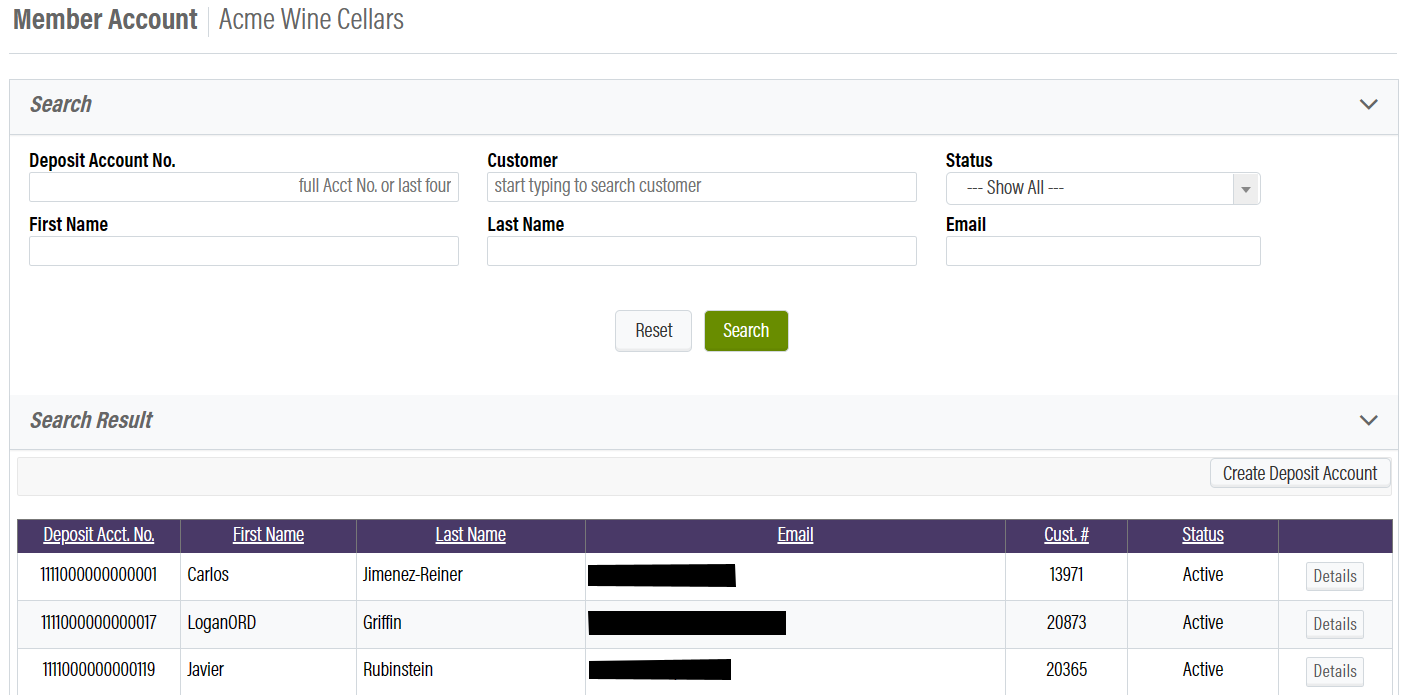Sort results by Cust. # column

click(x=1065, y=534)
